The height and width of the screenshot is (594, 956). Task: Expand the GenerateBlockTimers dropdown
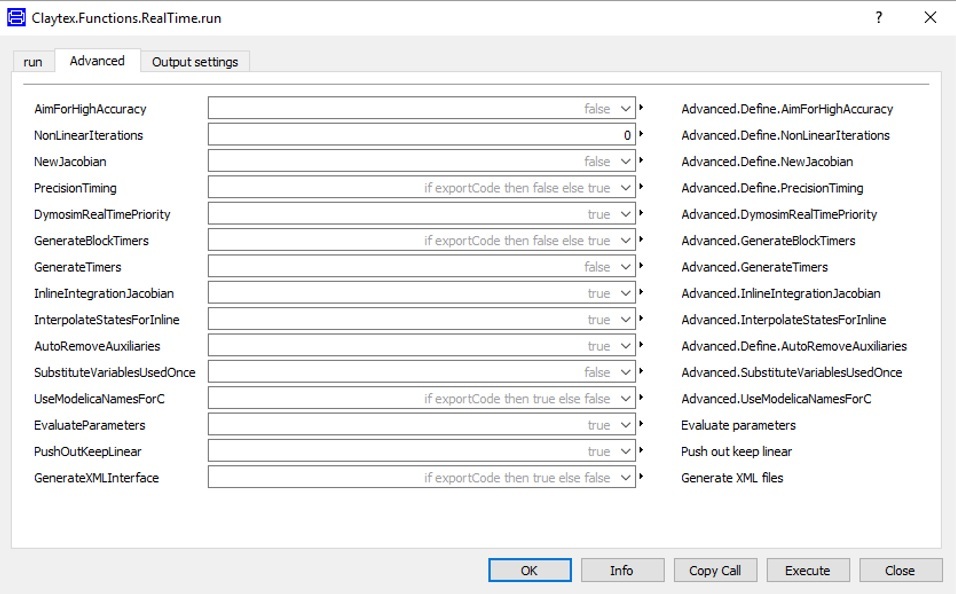click(x=626, y=240)
